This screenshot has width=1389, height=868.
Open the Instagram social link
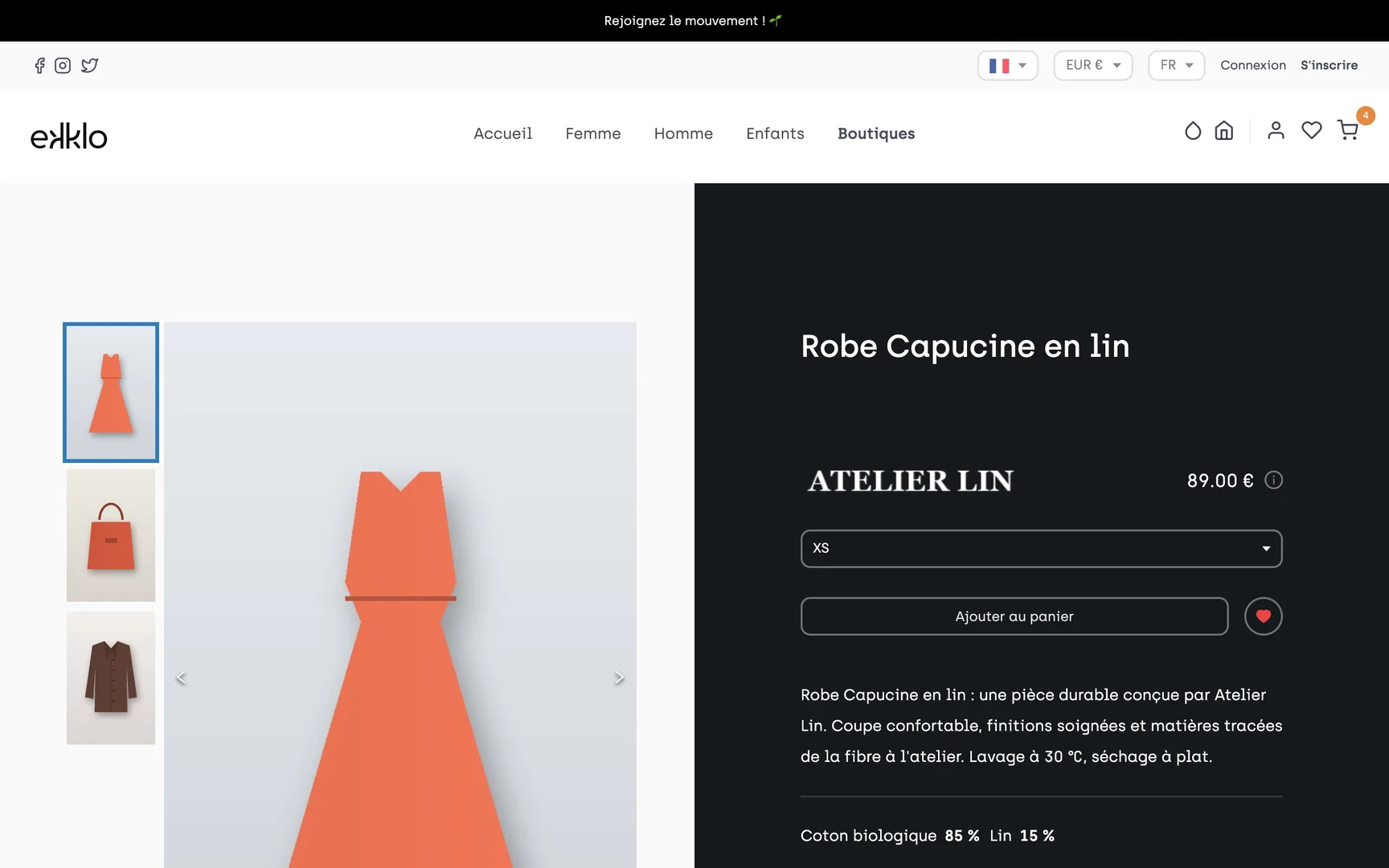(63, 65)
